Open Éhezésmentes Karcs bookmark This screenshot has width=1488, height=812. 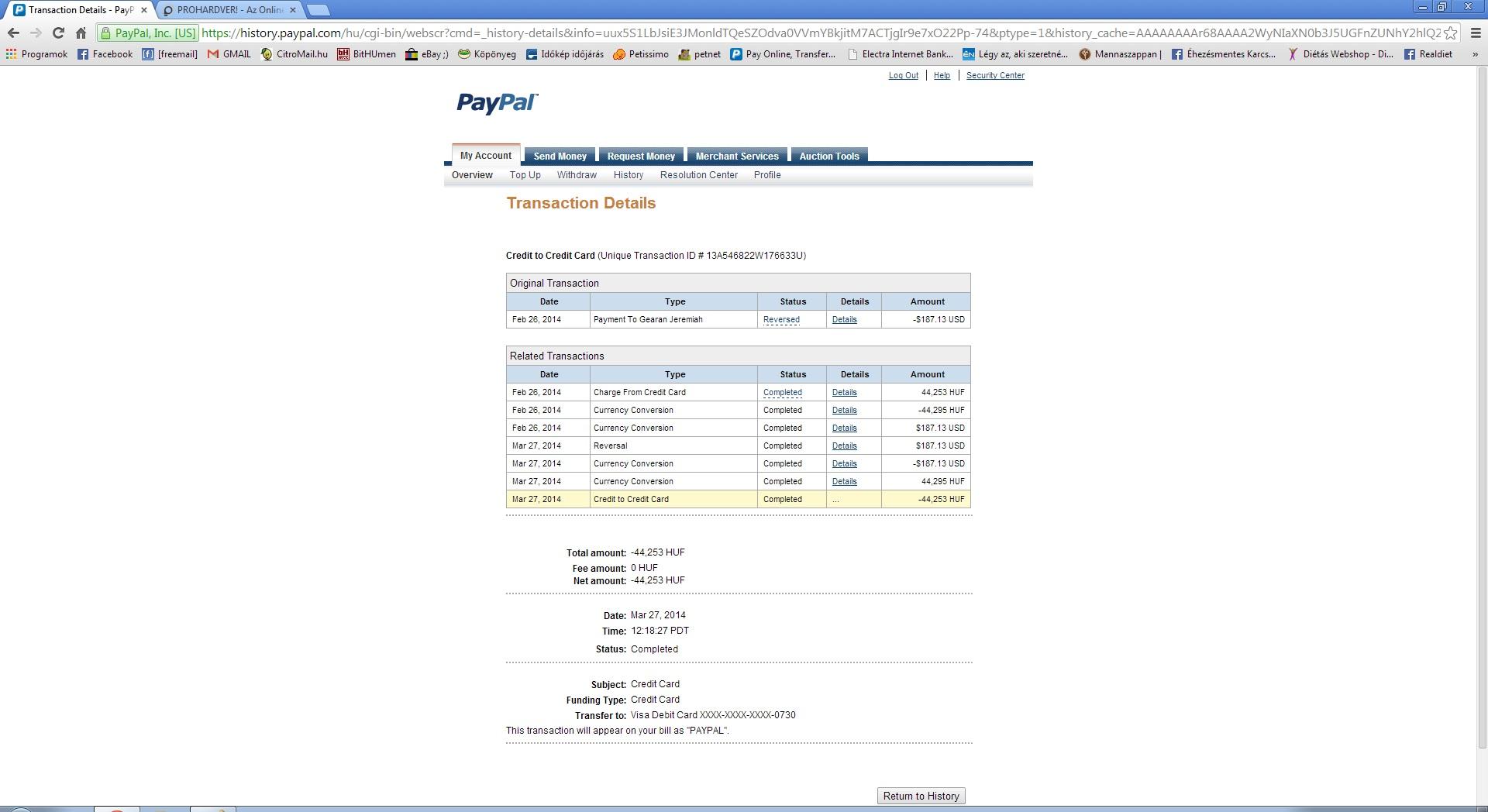coord(1223,54)
